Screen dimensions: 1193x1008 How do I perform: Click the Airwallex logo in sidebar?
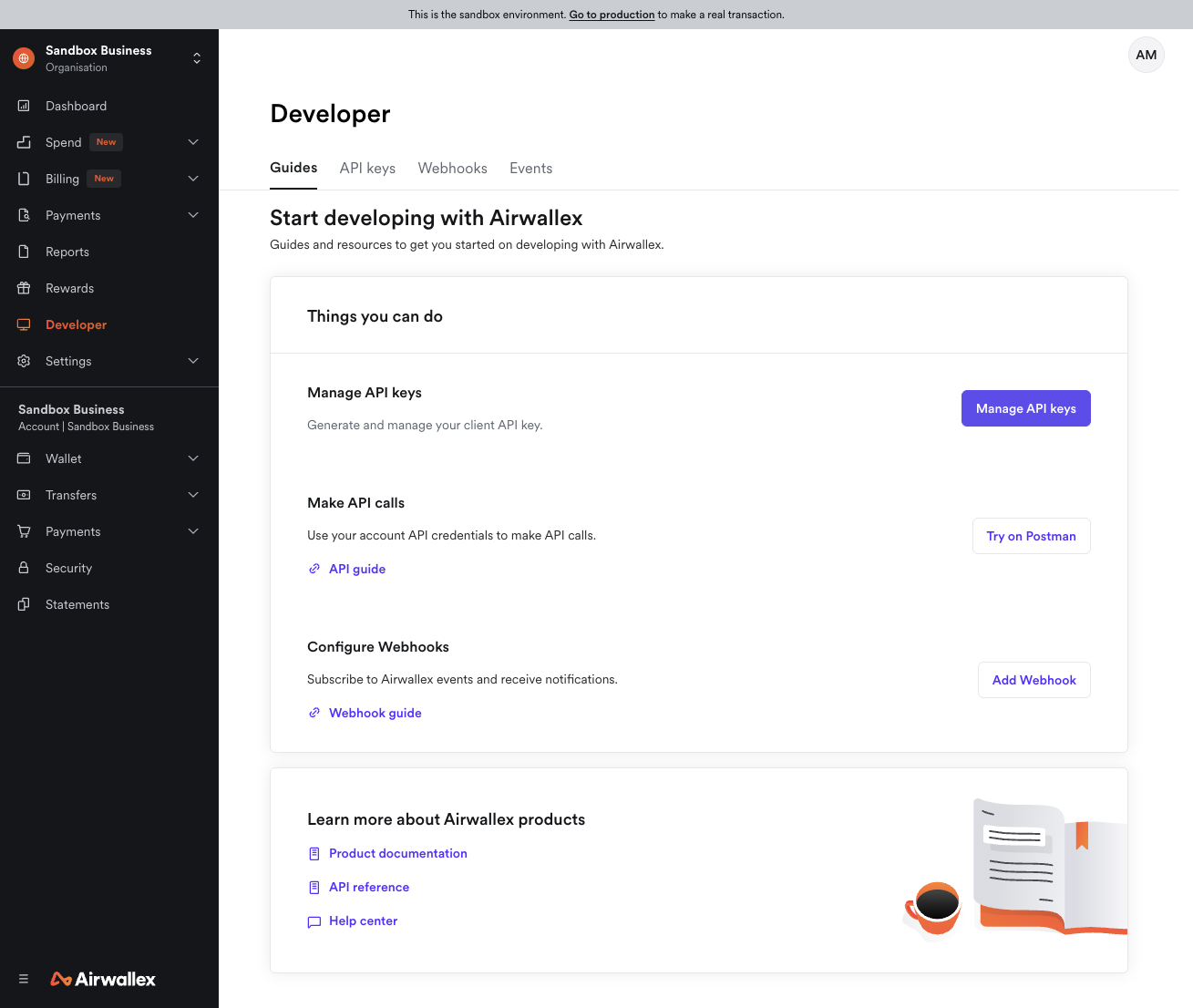[x=103, y=979]
